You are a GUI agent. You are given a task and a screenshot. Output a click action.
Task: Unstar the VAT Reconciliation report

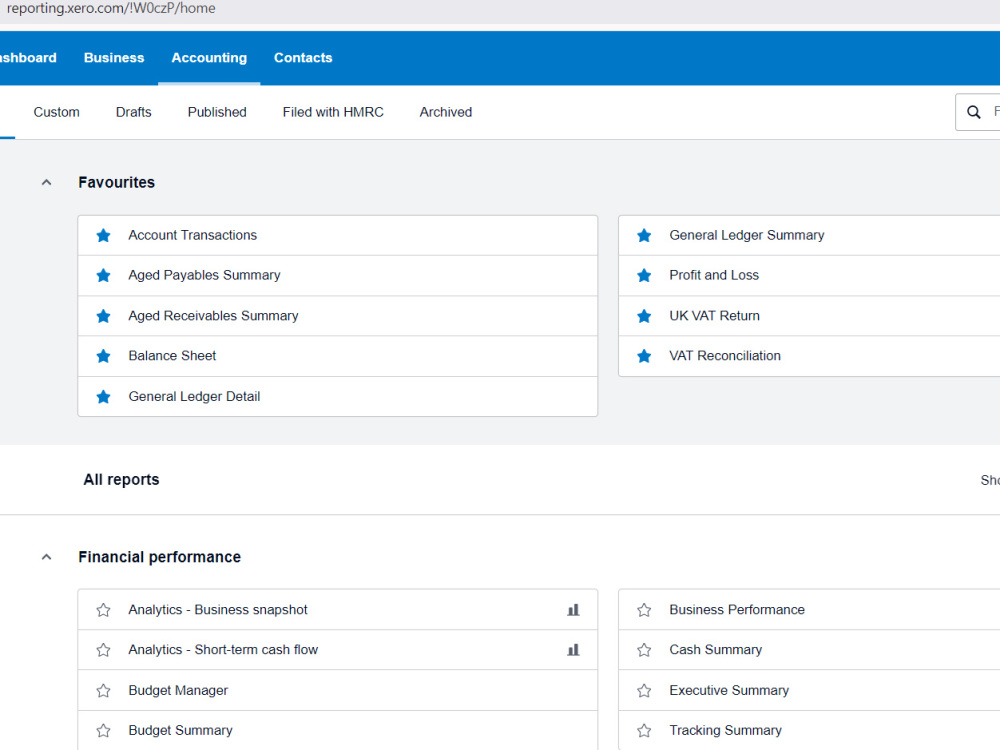pyautogui.click(x=644, y=356)
